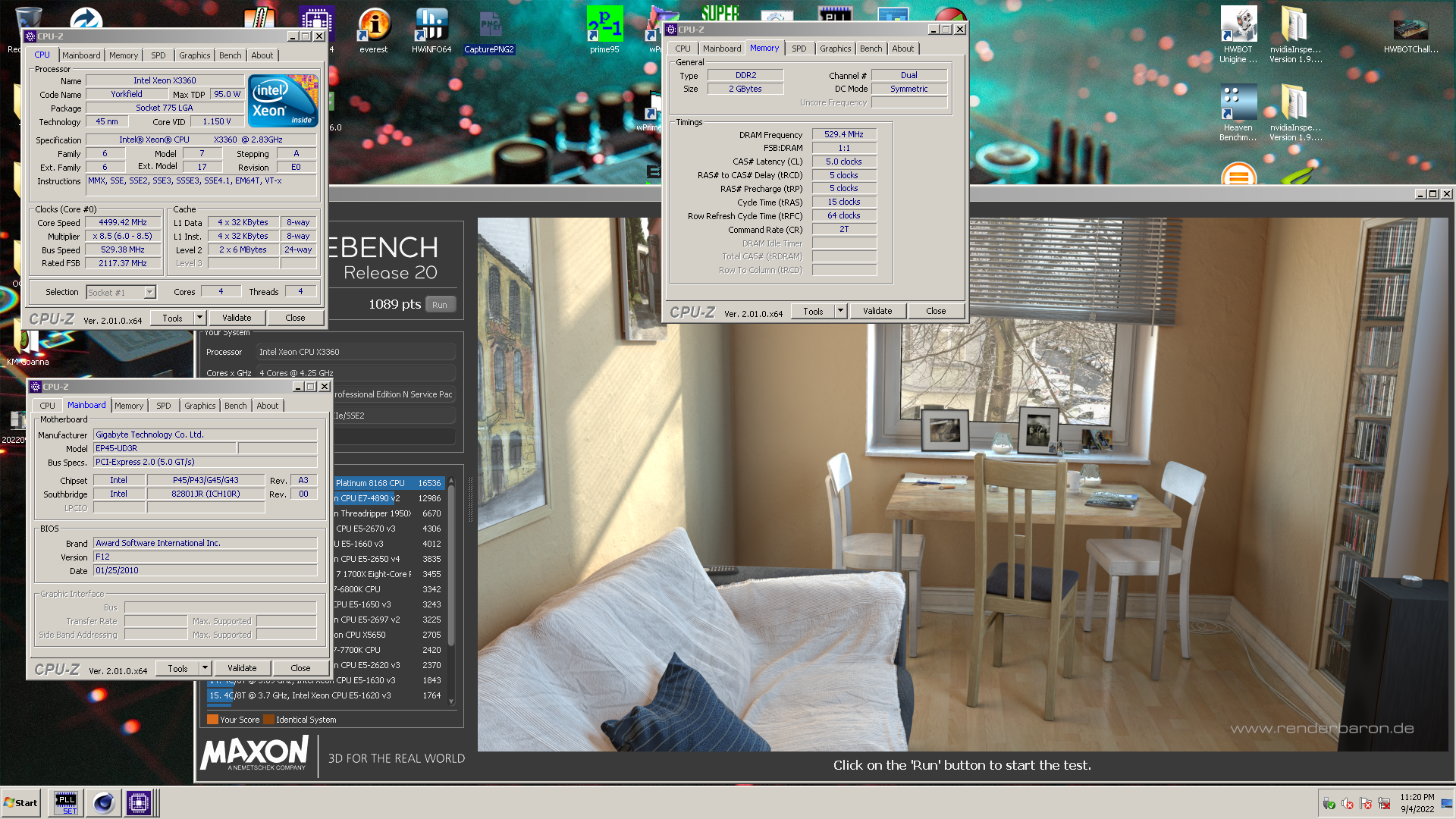
Task: Open the About tab in Mainboard CPU-Z window
Action: (268, 406)
